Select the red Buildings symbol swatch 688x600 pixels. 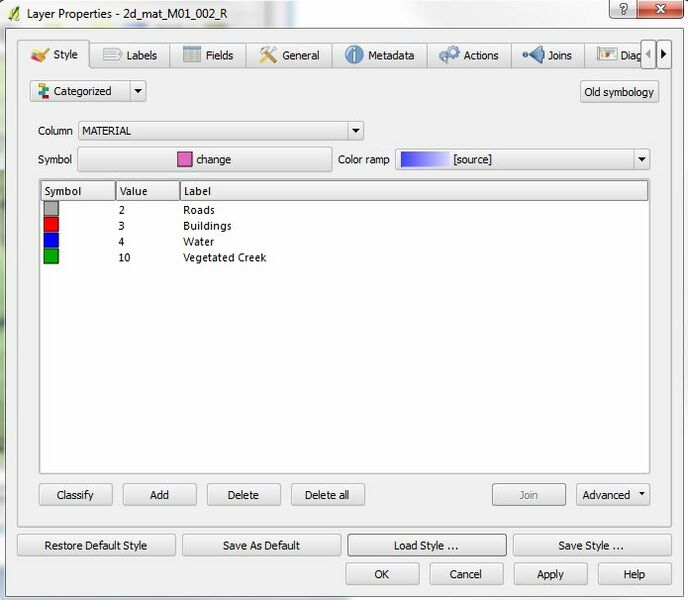(x=51, y=226)
